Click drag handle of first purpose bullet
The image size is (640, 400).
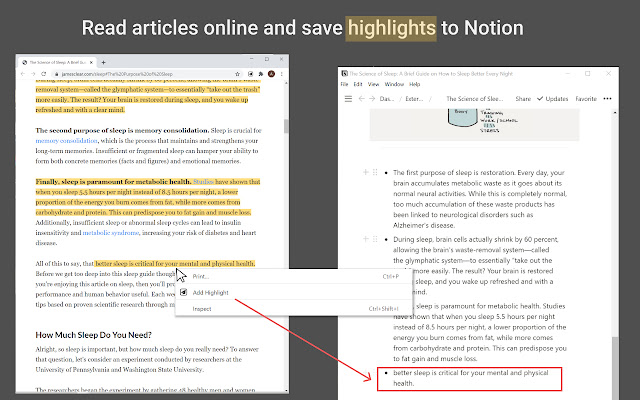(x=375, y=172)
